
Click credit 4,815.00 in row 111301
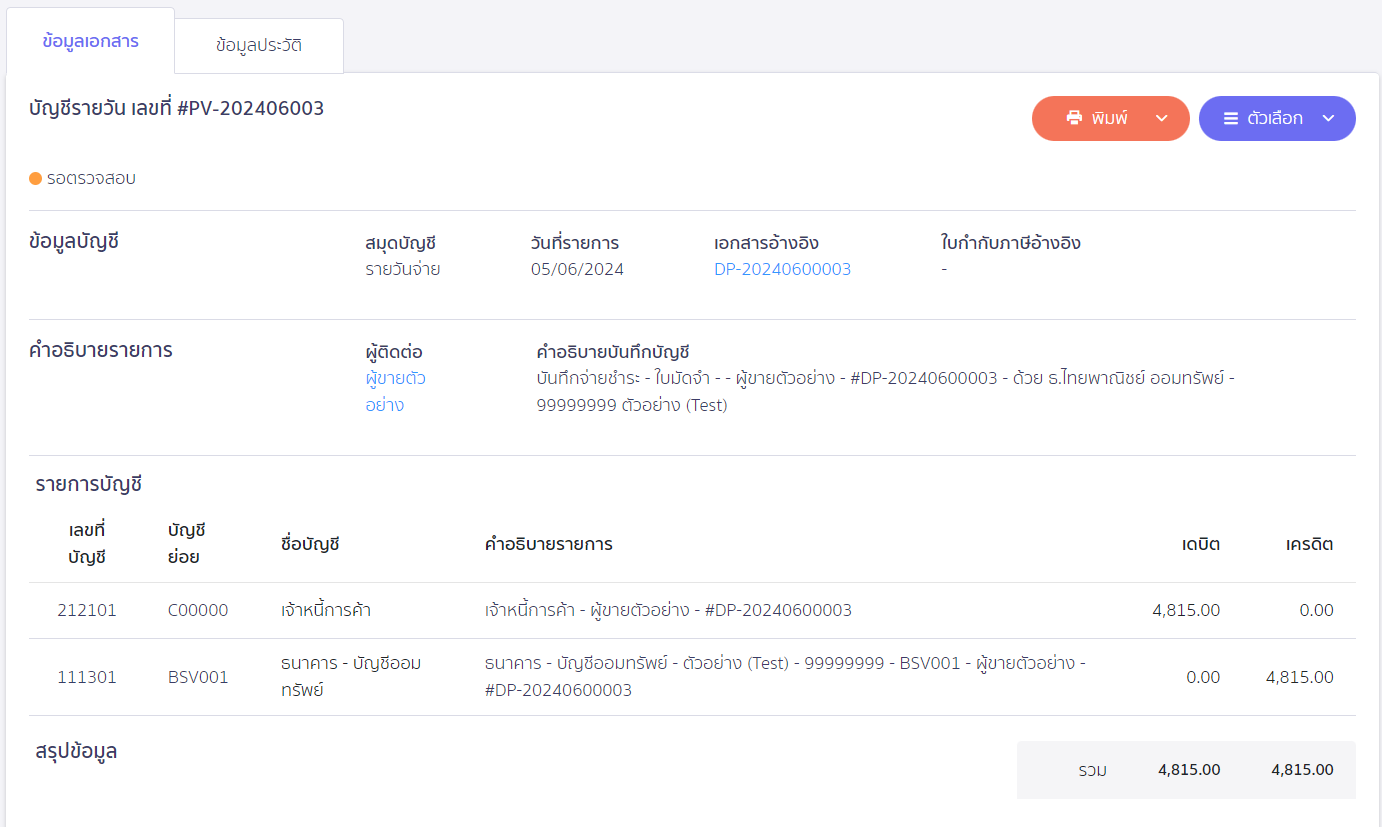click(x=1300, y=677)
